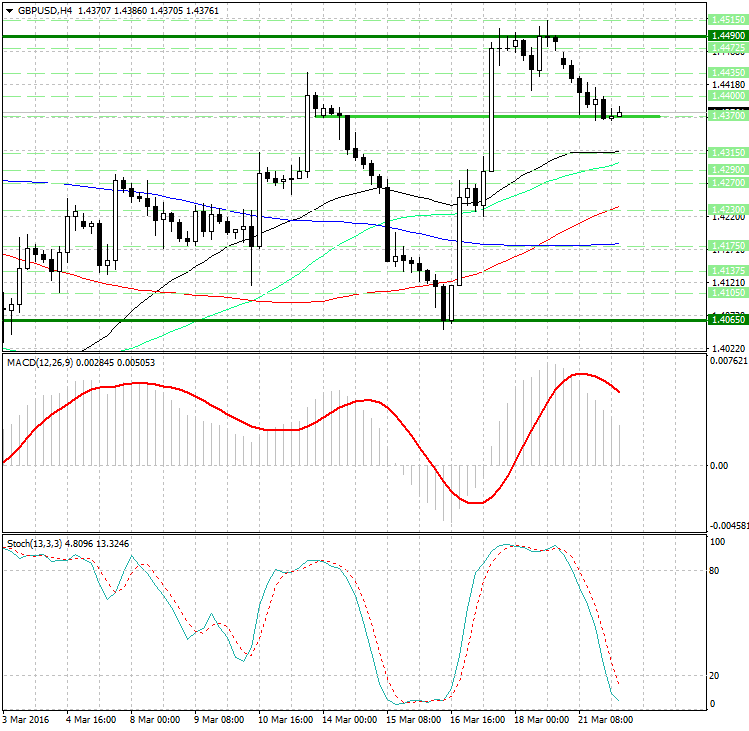Click the 1.41375 price level label
Screen dimensions: 749x731
click(x=725, y=271)
